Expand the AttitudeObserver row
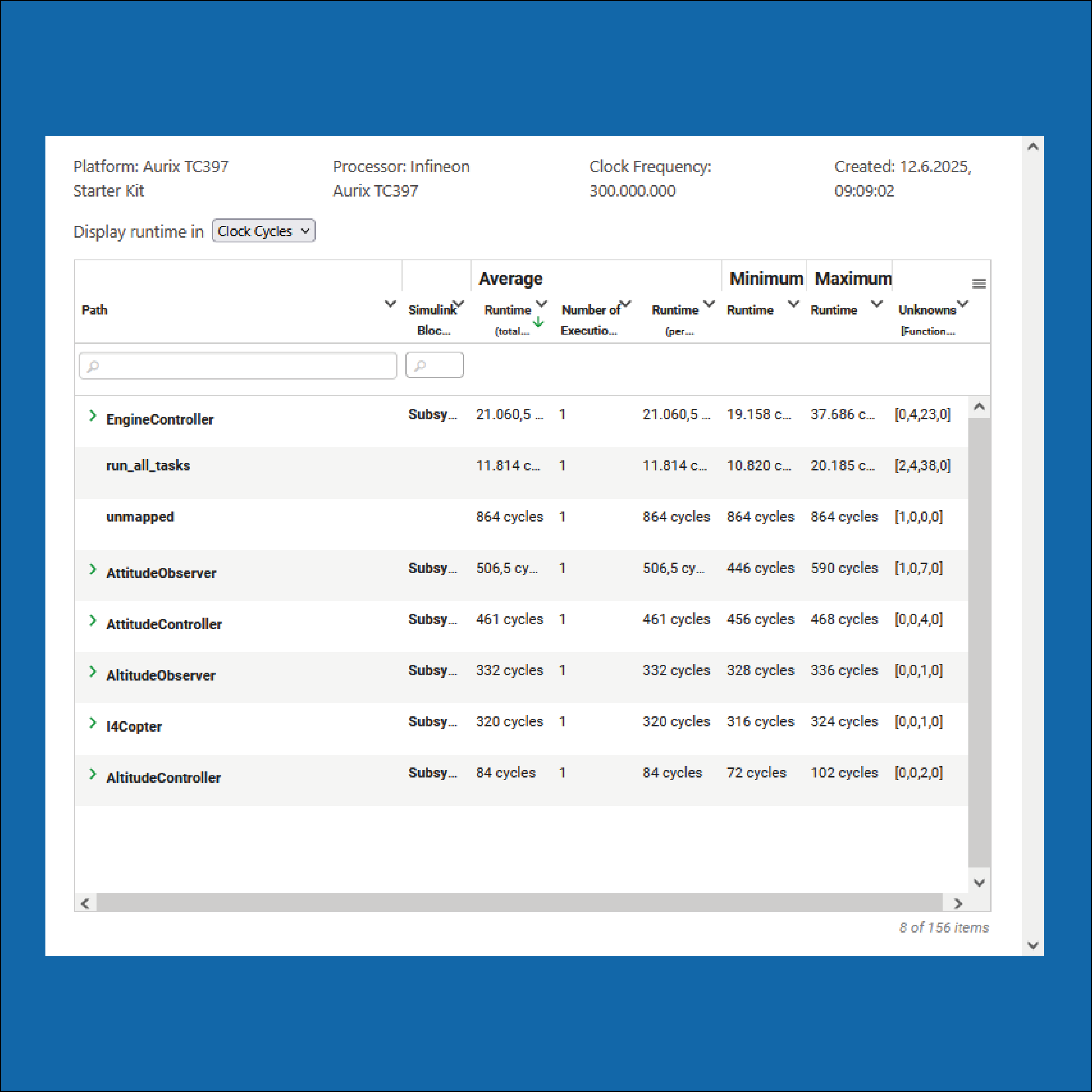 (x=93, y=569)
